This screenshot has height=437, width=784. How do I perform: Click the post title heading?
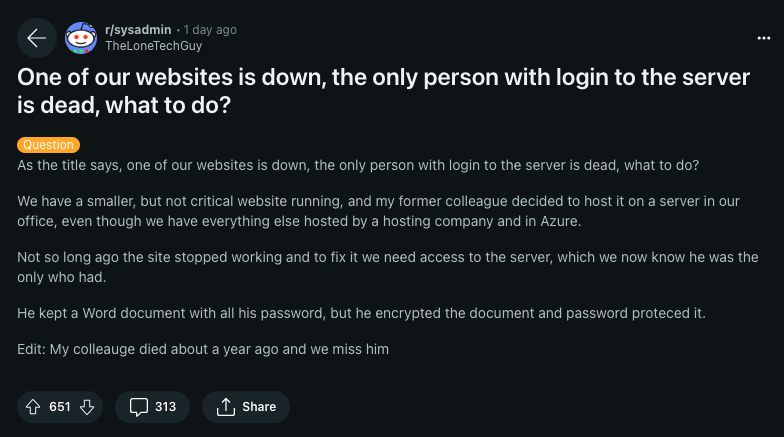(383, 90)
